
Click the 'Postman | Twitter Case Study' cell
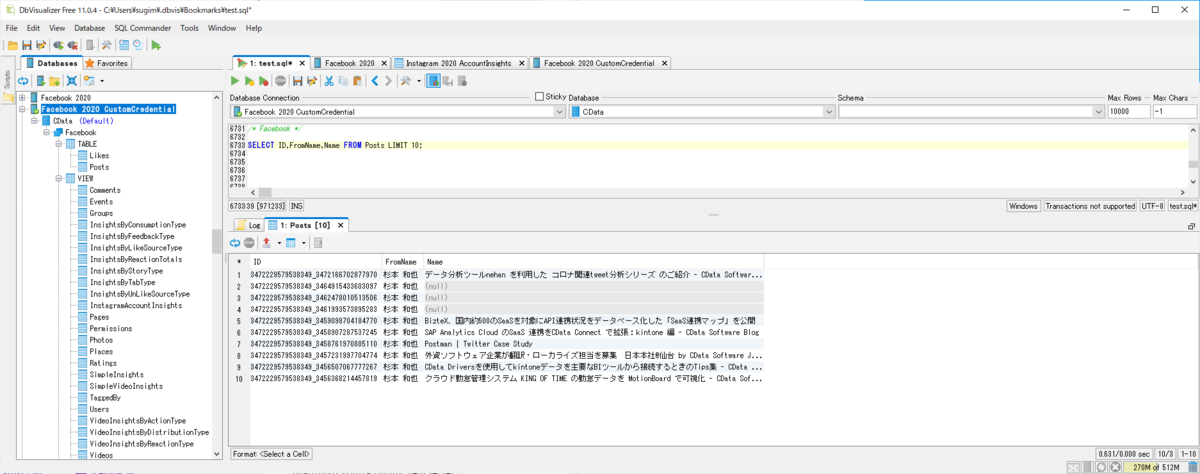click(596, 343)
